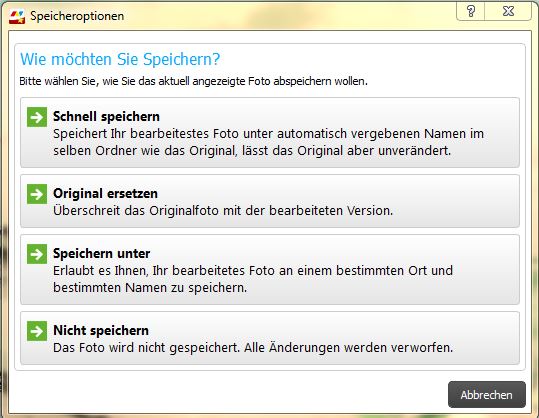This screenshot has width=539, height=418.
Task: Select the Original ersetzen option title
Action: pyautogui.click(x=105, y=194)
